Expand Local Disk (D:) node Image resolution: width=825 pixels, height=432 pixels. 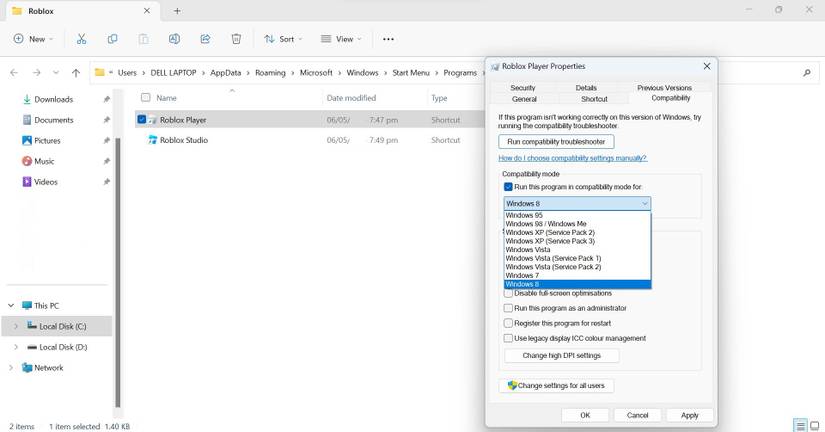[16, 347]
